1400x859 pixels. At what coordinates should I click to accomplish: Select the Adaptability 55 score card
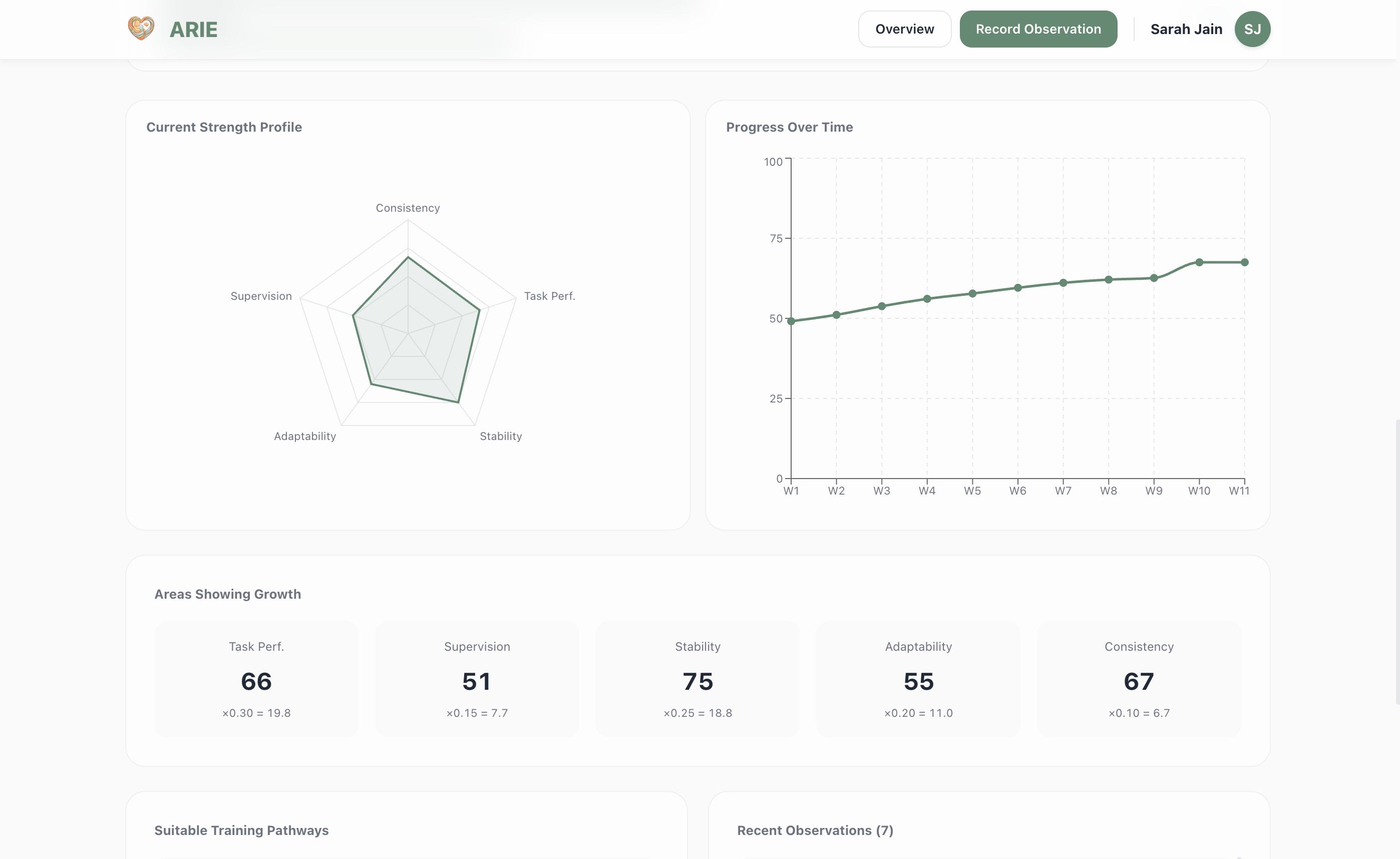click(x=918, y=679)
